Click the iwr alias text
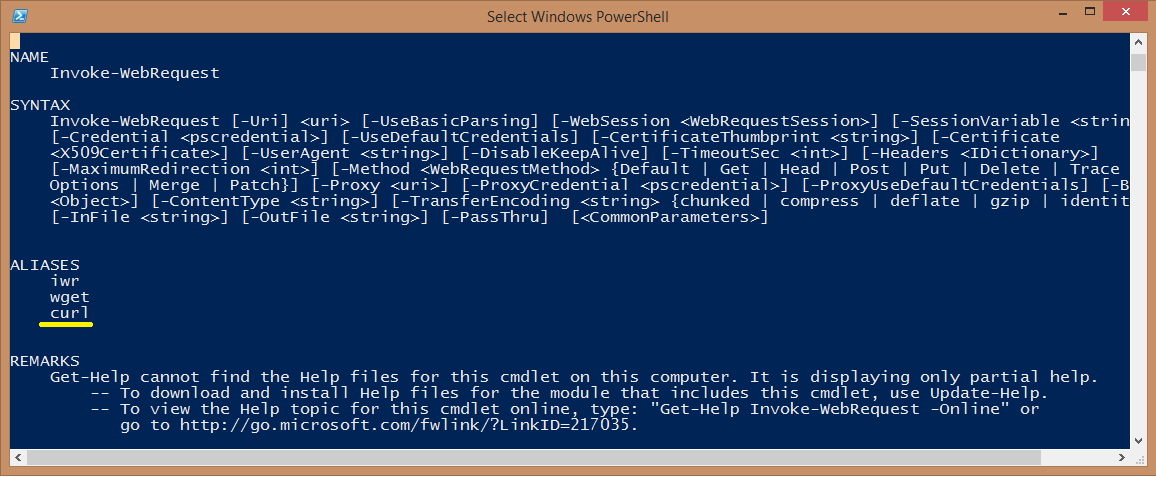 pos(65,281)
